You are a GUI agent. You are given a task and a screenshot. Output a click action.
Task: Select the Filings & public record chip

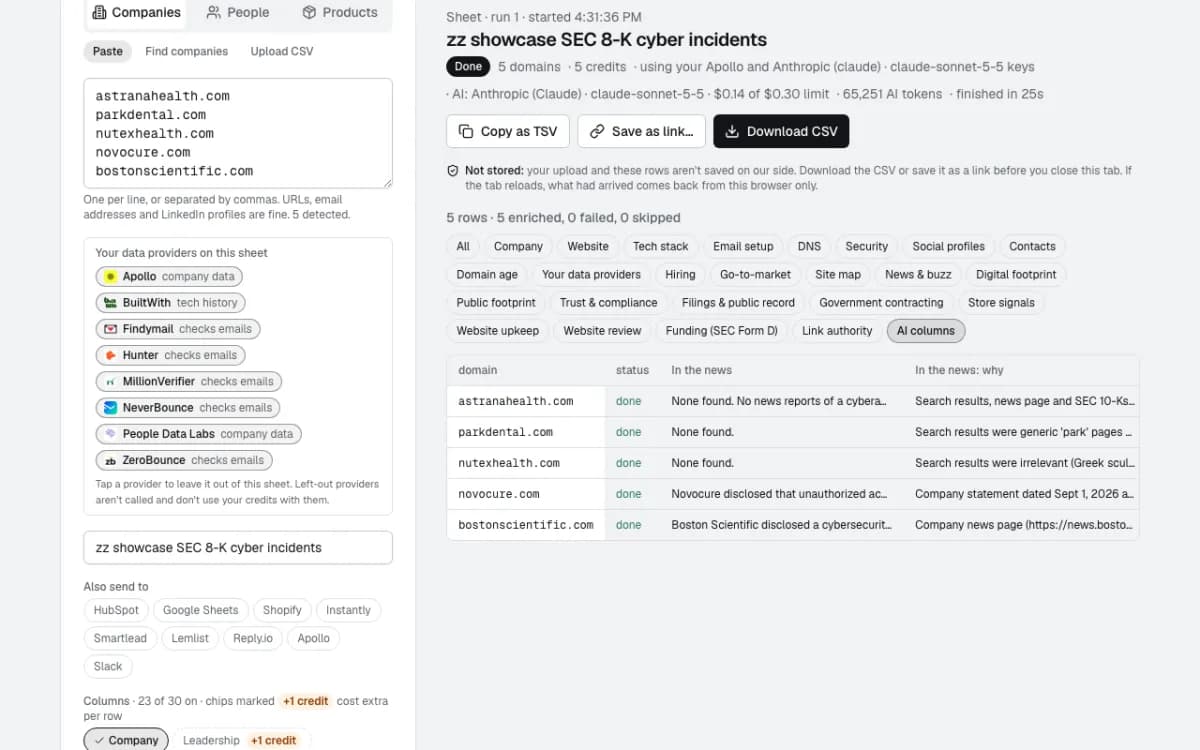(x=738, y=303)
